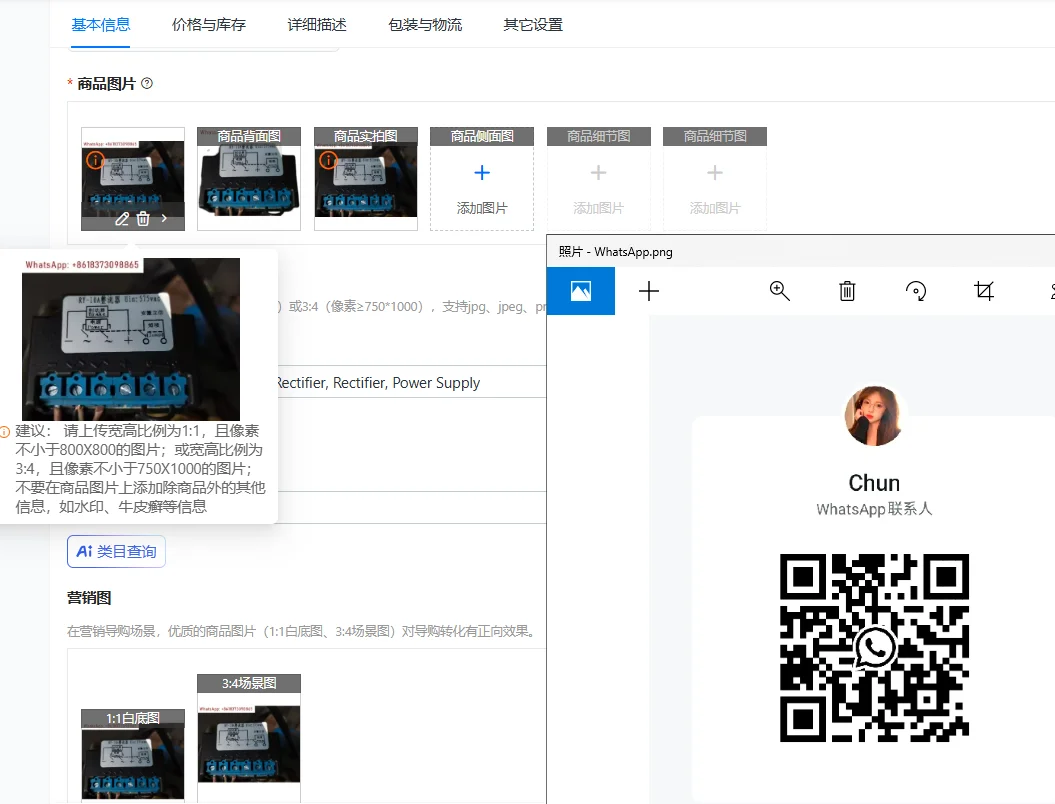Rotate the photo using rotate icon
The width and height of the screenshot is (1055, 804).
pos(916,291)
